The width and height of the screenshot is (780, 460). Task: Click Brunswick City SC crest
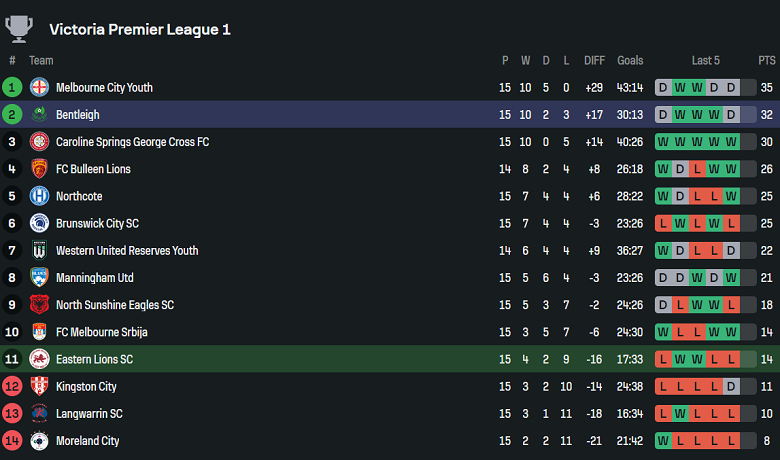[x=40, y=223]
